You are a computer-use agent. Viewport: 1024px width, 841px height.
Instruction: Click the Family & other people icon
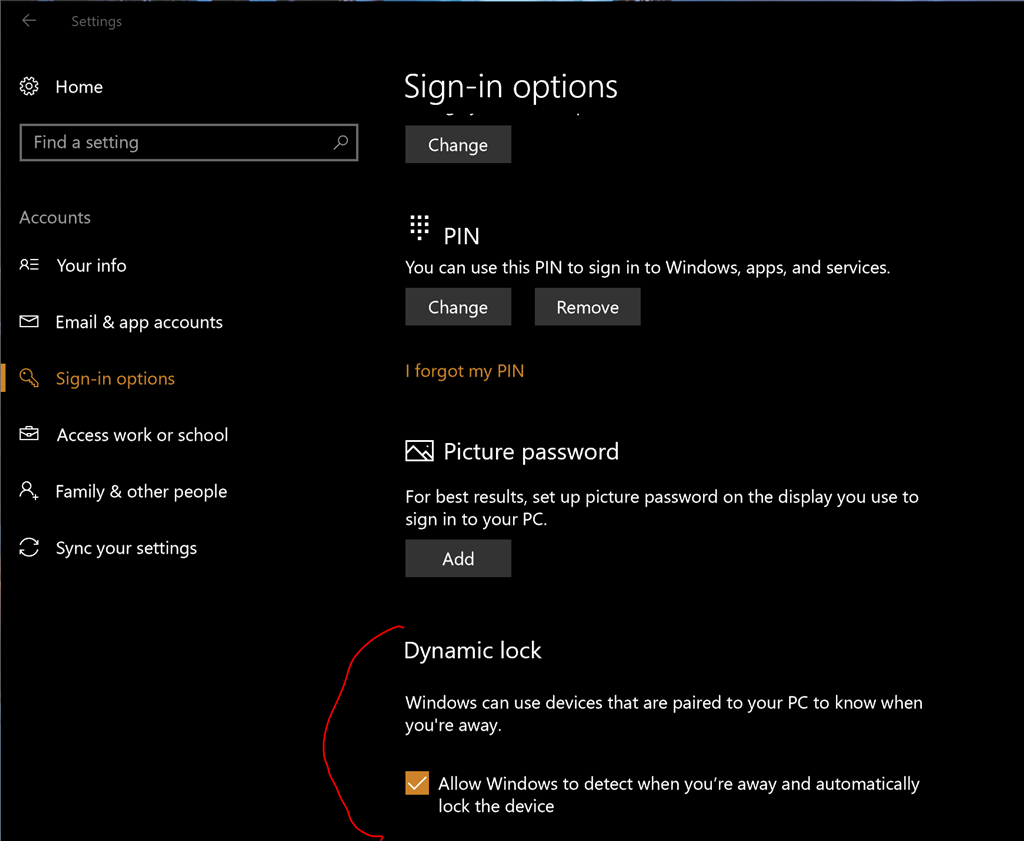tap(29, 491)
